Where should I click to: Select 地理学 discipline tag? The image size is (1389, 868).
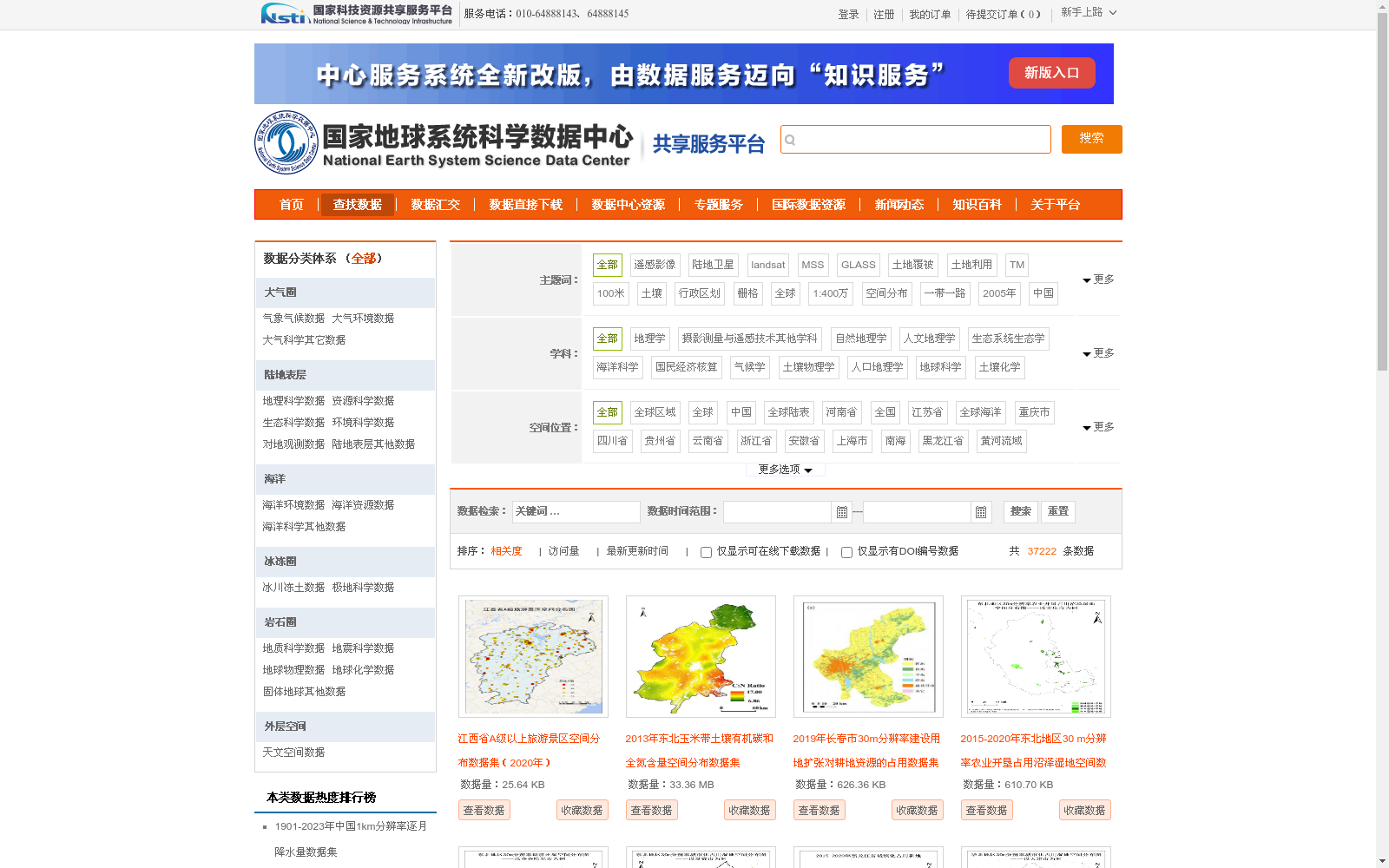pyautogui.click(x=649, y=339)
